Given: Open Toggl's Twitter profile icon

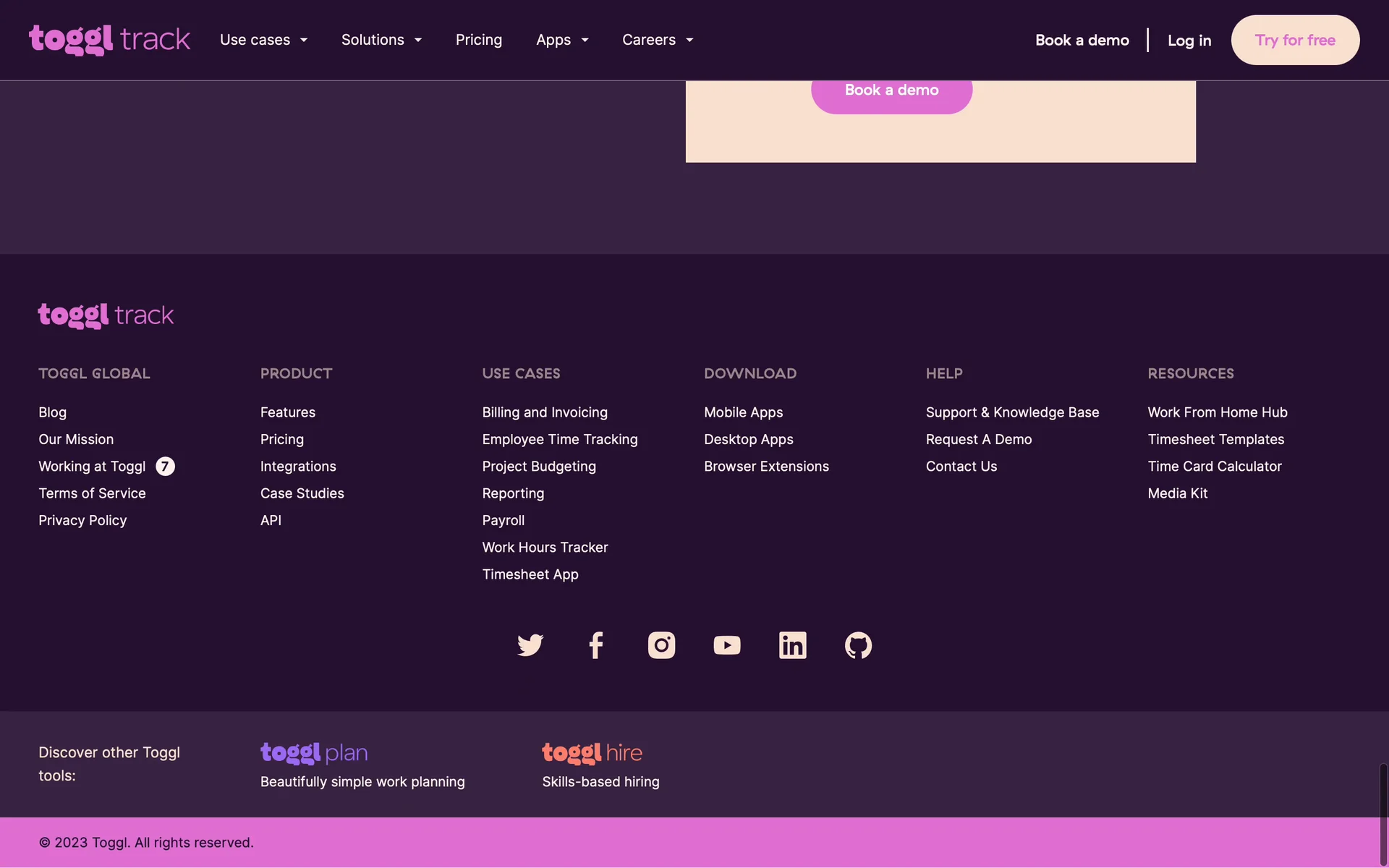Looking at the screenshot, I should pyautogui.click(x=530, y=644).
